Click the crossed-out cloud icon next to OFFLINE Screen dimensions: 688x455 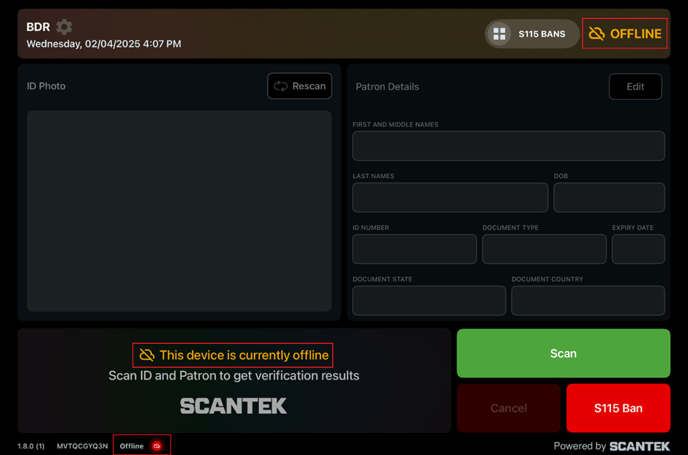point(597,34)
